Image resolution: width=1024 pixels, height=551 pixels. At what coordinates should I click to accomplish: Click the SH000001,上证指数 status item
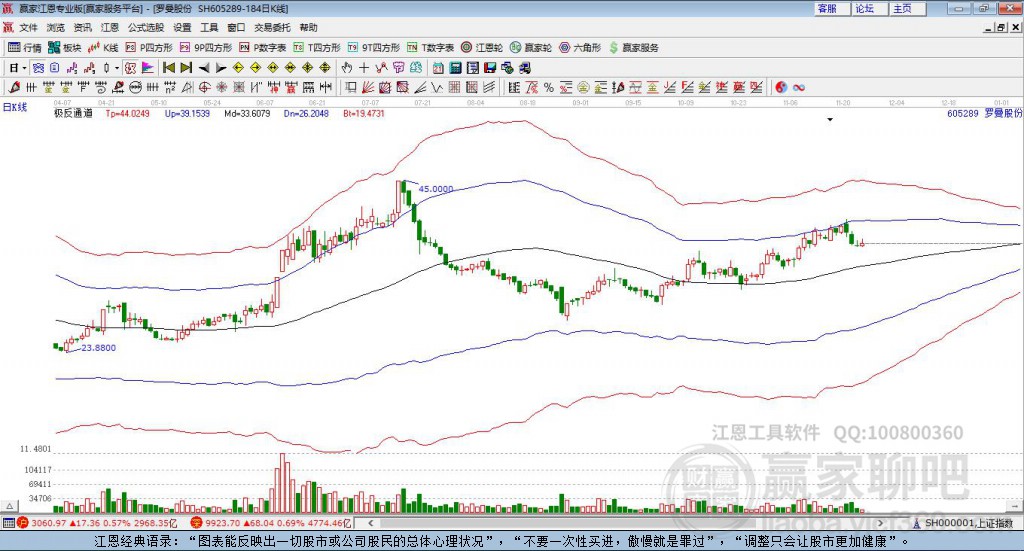click(x=964, y=523)
